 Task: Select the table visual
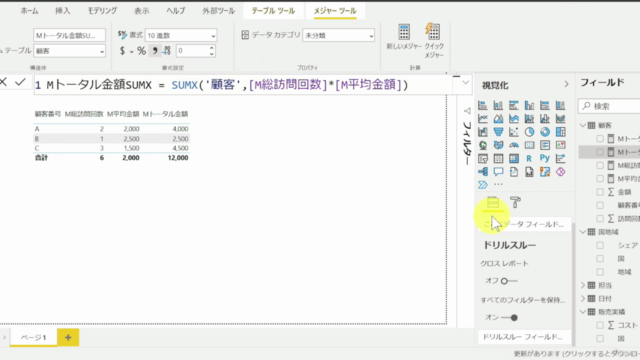point(498,158)
